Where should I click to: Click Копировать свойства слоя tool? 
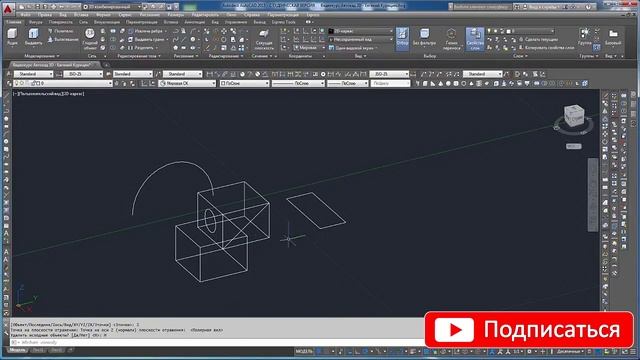(547, 48)
